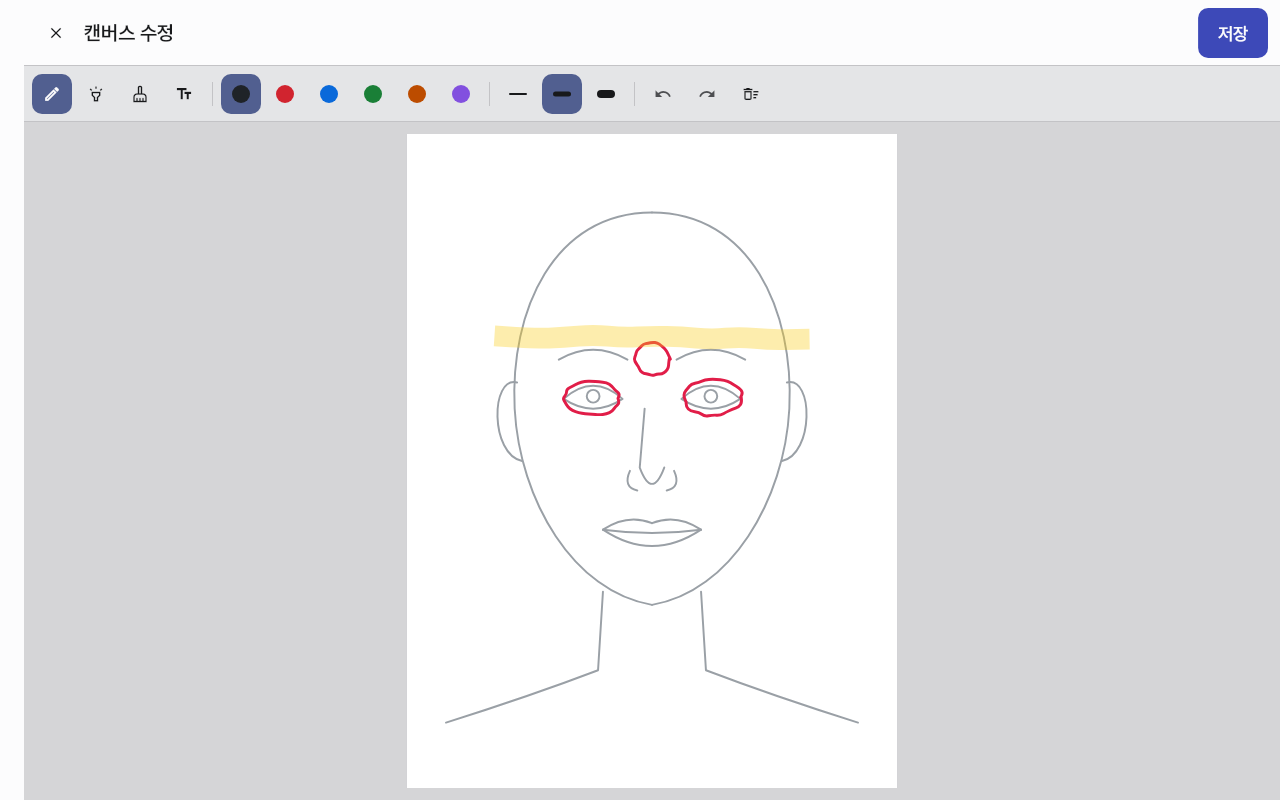
Task: Choose the red color swatch
Action: point(285,94)
